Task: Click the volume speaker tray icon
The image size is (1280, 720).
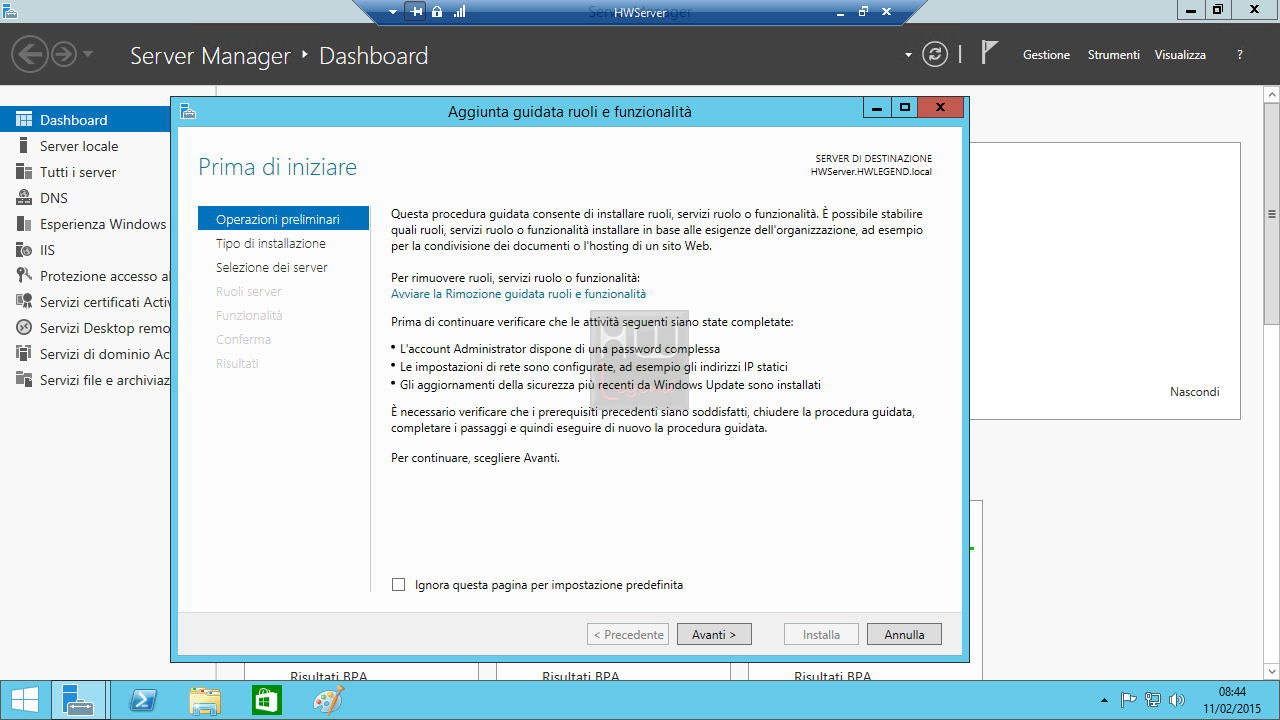Action: tap(1176, 700)
